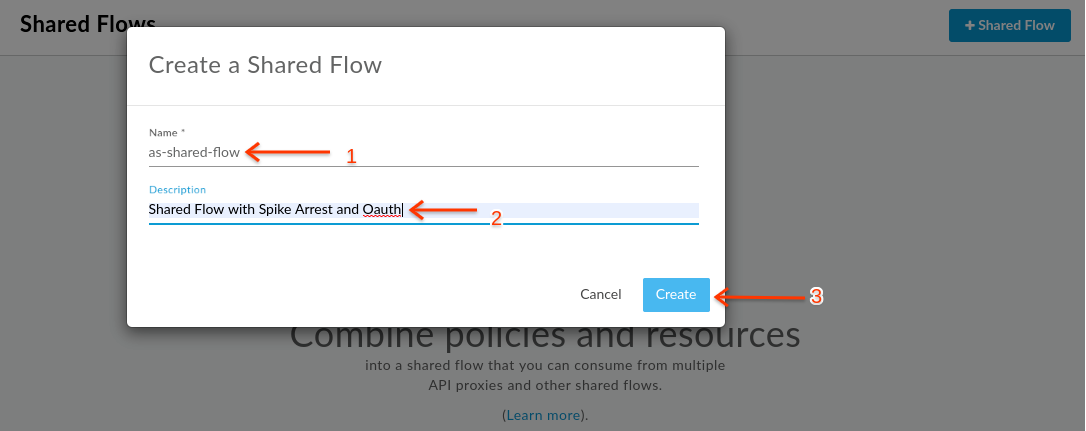Screen dimensions: 1086x431
Task: Open the Learn more link
Action: 543,415
